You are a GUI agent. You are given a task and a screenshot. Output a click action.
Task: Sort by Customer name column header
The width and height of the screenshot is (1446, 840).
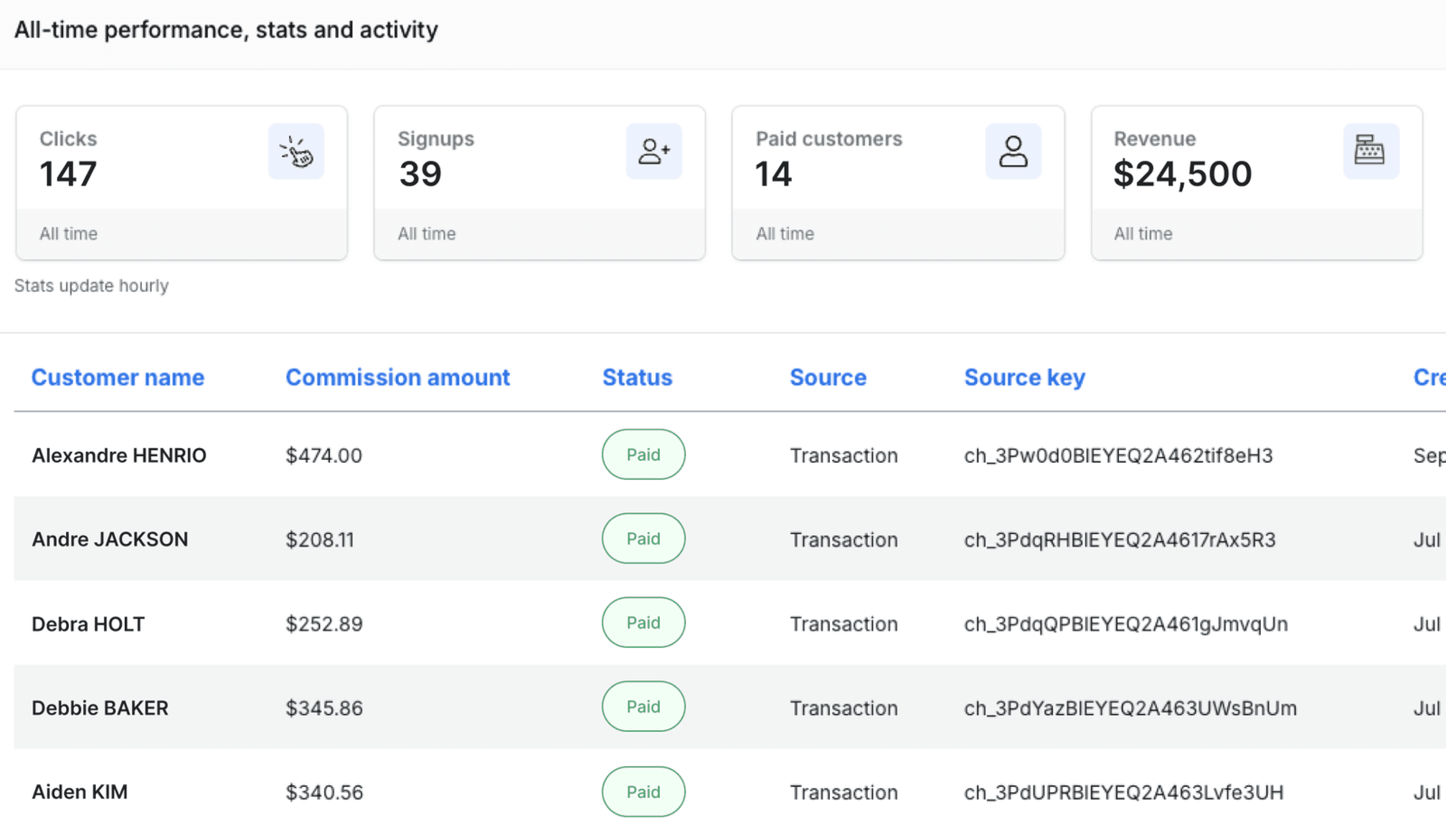(x=118, y=377)
